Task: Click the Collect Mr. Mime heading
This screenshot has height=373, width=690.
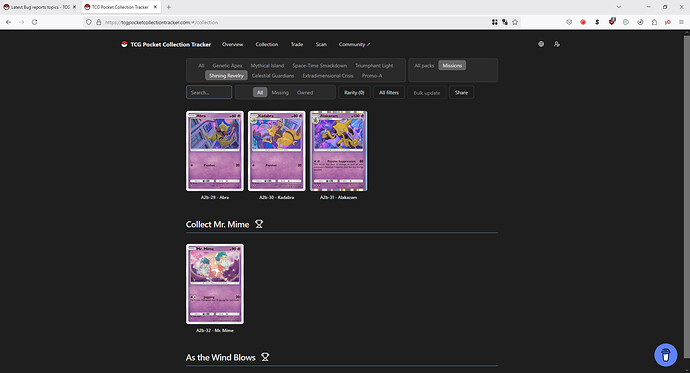Action: click(217, 224)
